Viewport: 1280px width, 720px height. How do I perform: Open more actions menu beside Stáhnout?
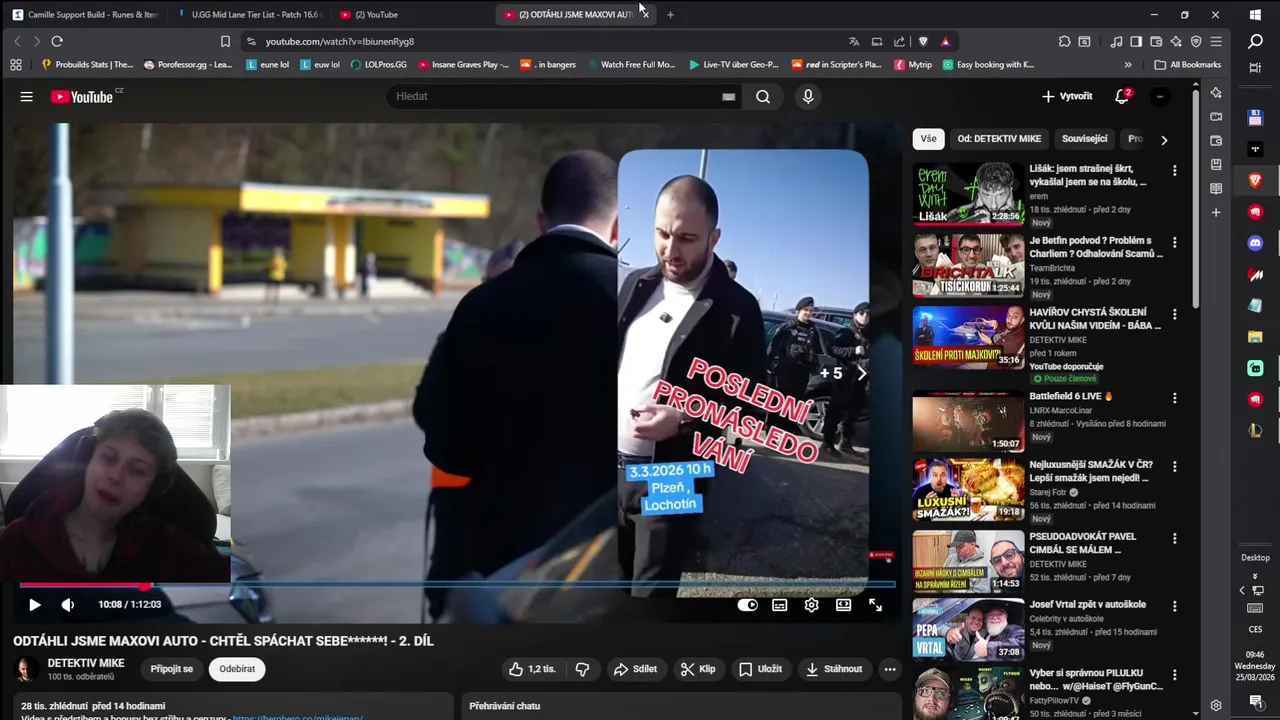[x=890, y=669]
